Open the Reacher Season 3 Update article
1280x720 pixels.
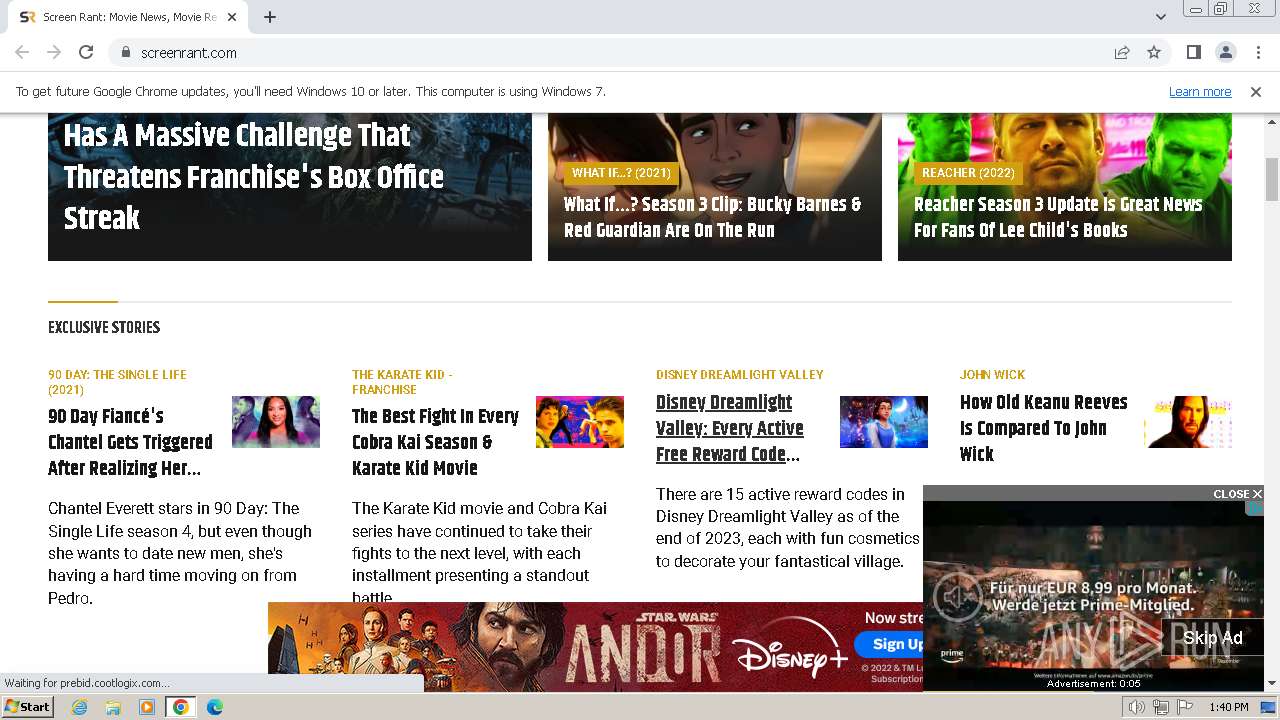tap(1058, 217)
